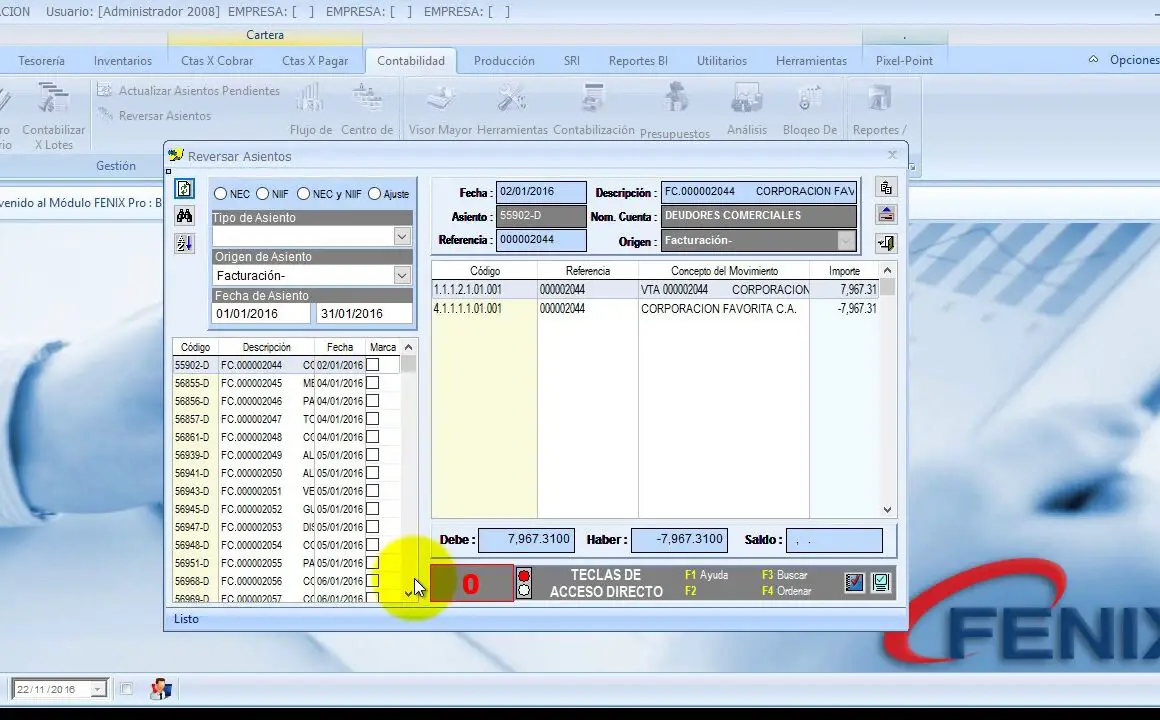Image resolution: width=1160 pixels, height=720 pixels.
Task: Expand the Tipo de Asiento dropdown
Action: (402, 237)
